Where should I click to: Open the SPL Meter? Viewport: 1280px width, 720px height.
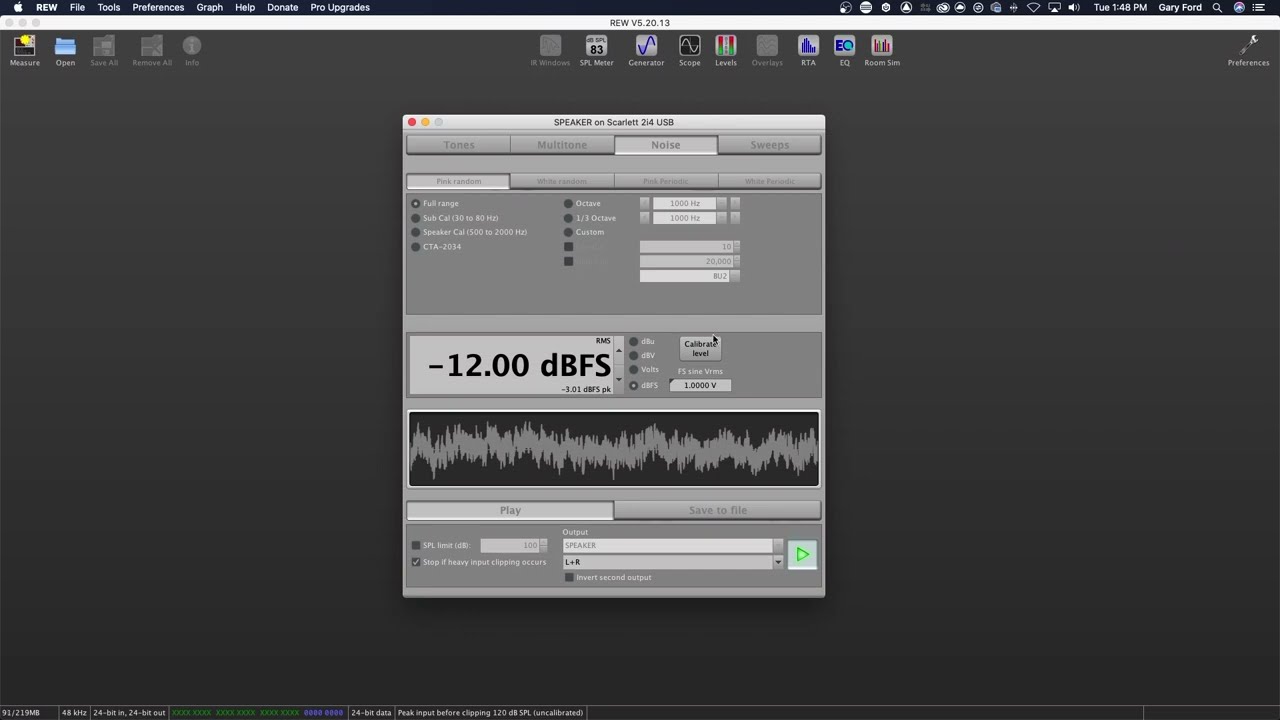[596, 47]
